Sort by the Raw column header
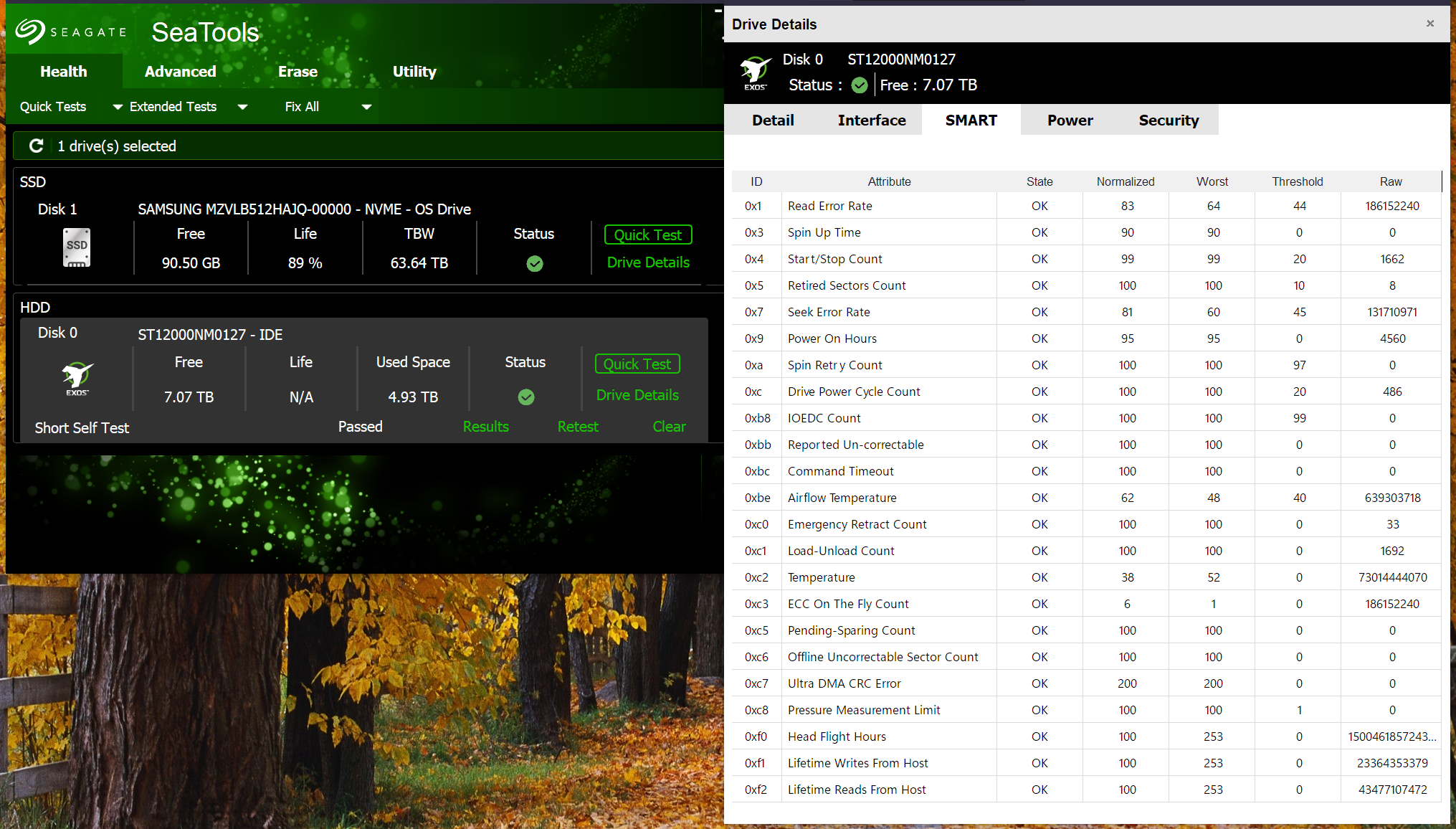 point(1391,181)
